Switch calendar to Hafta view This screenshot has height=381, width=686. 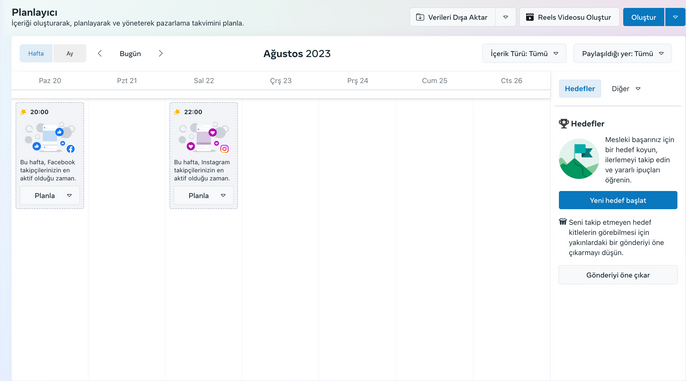[36, 53]
